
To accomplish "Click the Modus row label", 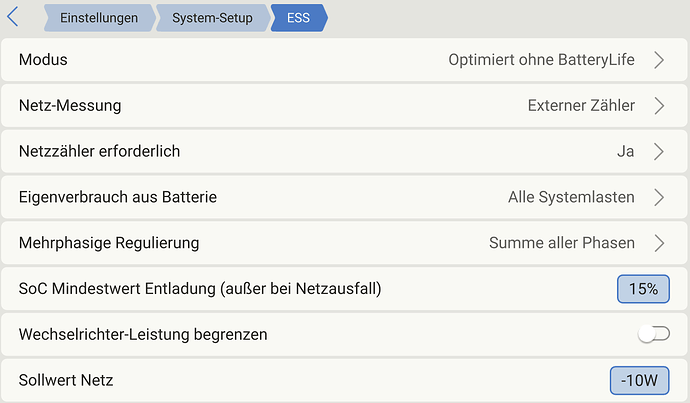I will point(43,59).
